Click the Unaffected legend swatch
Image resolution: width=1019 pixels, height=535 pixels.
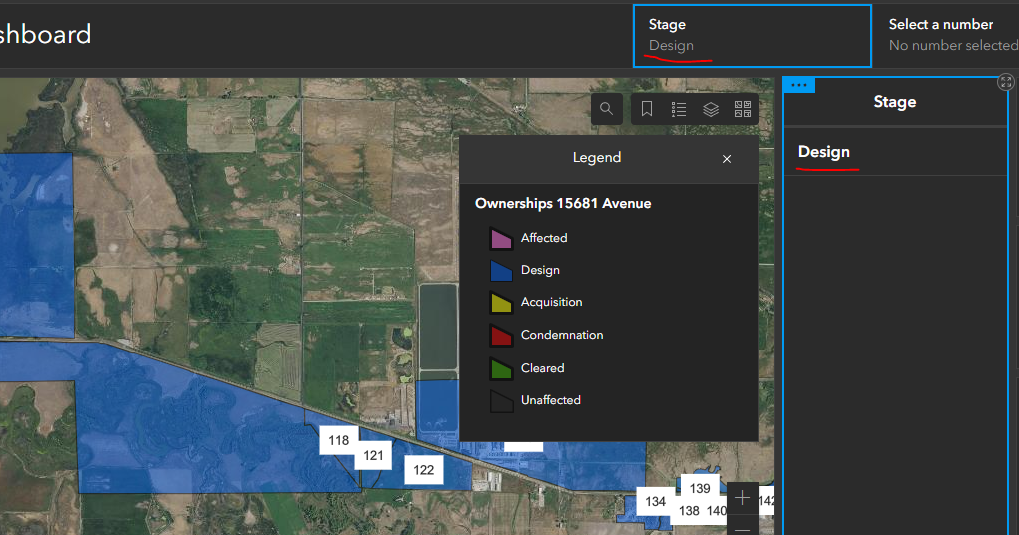tap(501, 400)
